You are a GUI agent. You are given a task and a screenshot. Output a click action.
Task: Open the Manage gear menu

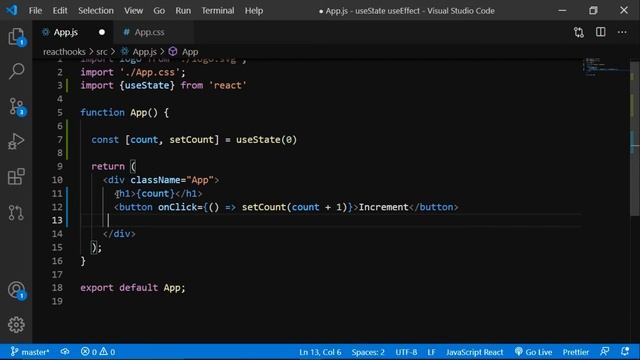point(16,325)
